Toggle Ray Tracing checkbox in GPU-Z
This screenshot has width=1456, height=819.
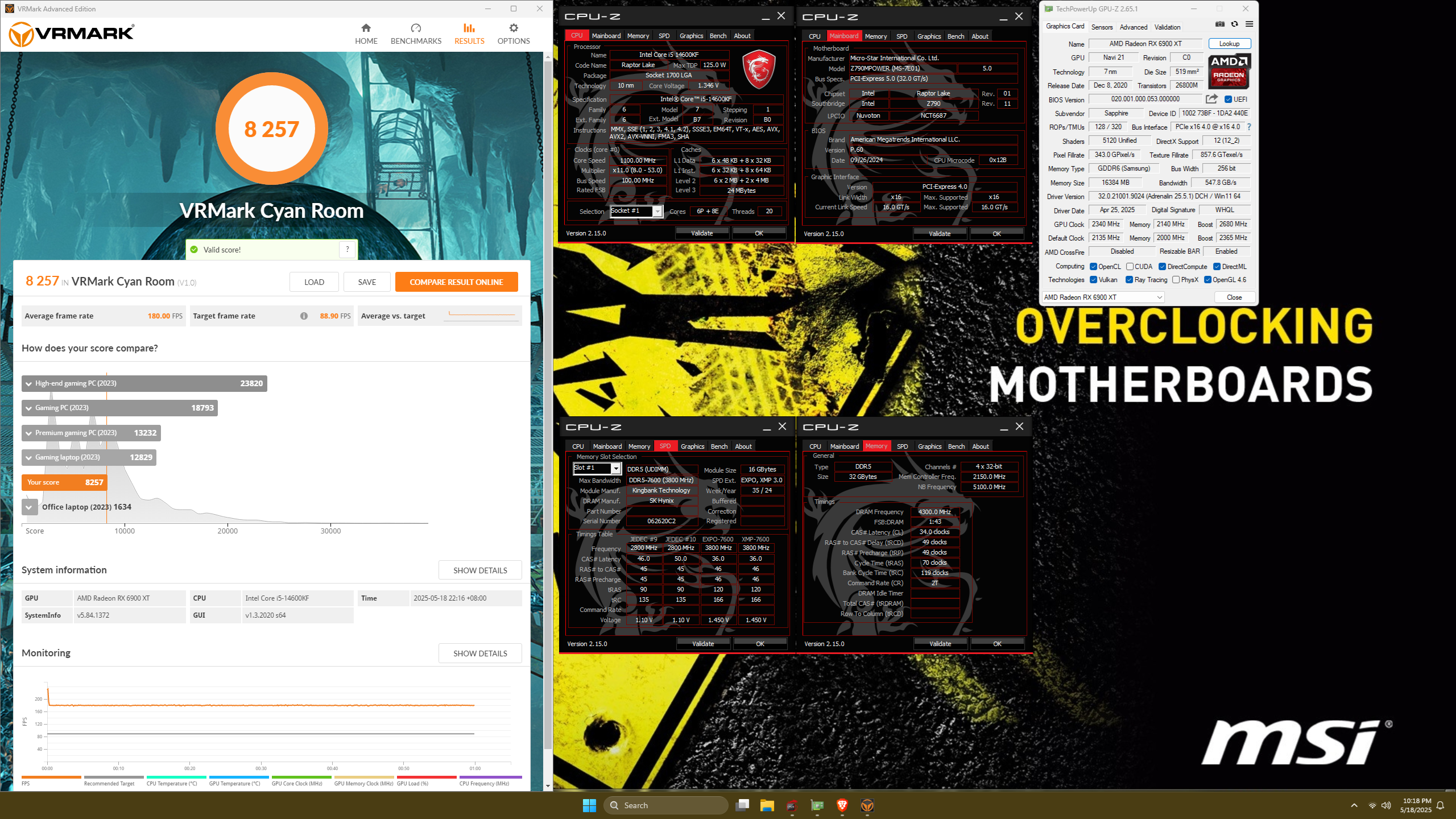click(1129, 280)
